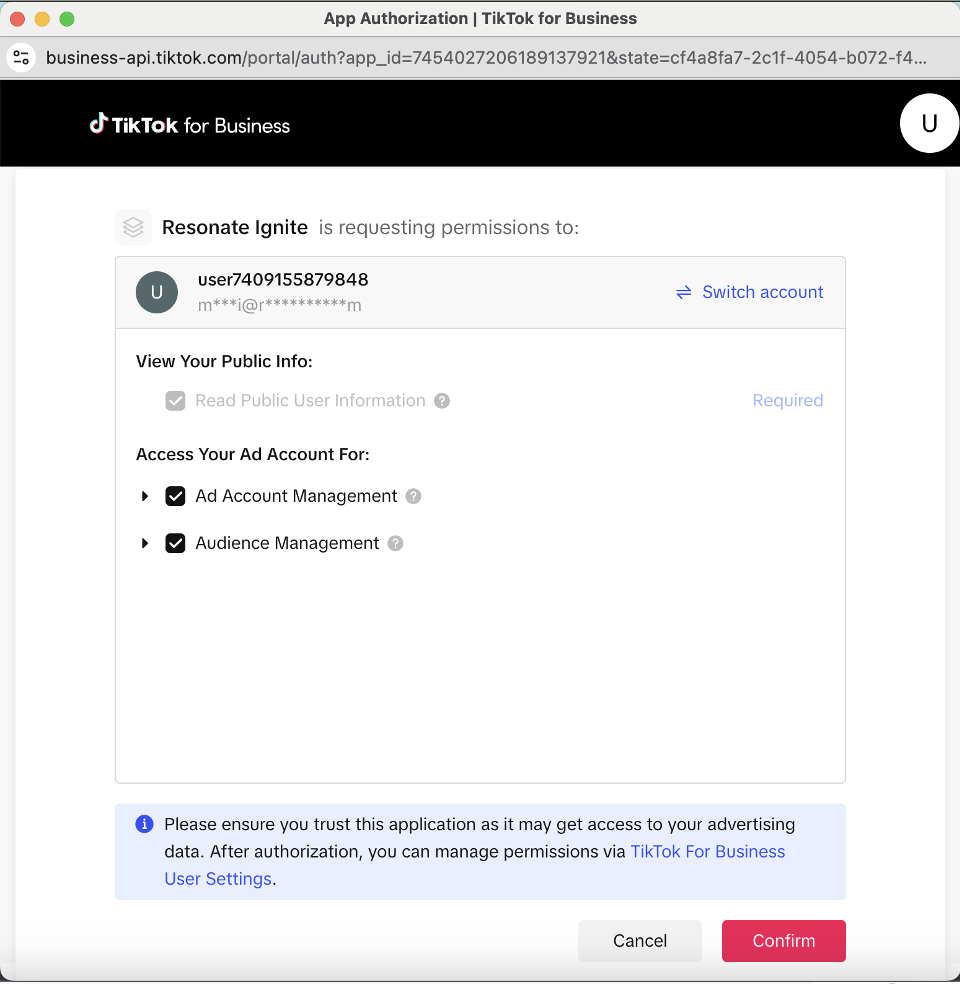
Task: Expand the Ad Account Management permissions
Action: point(145,496)
